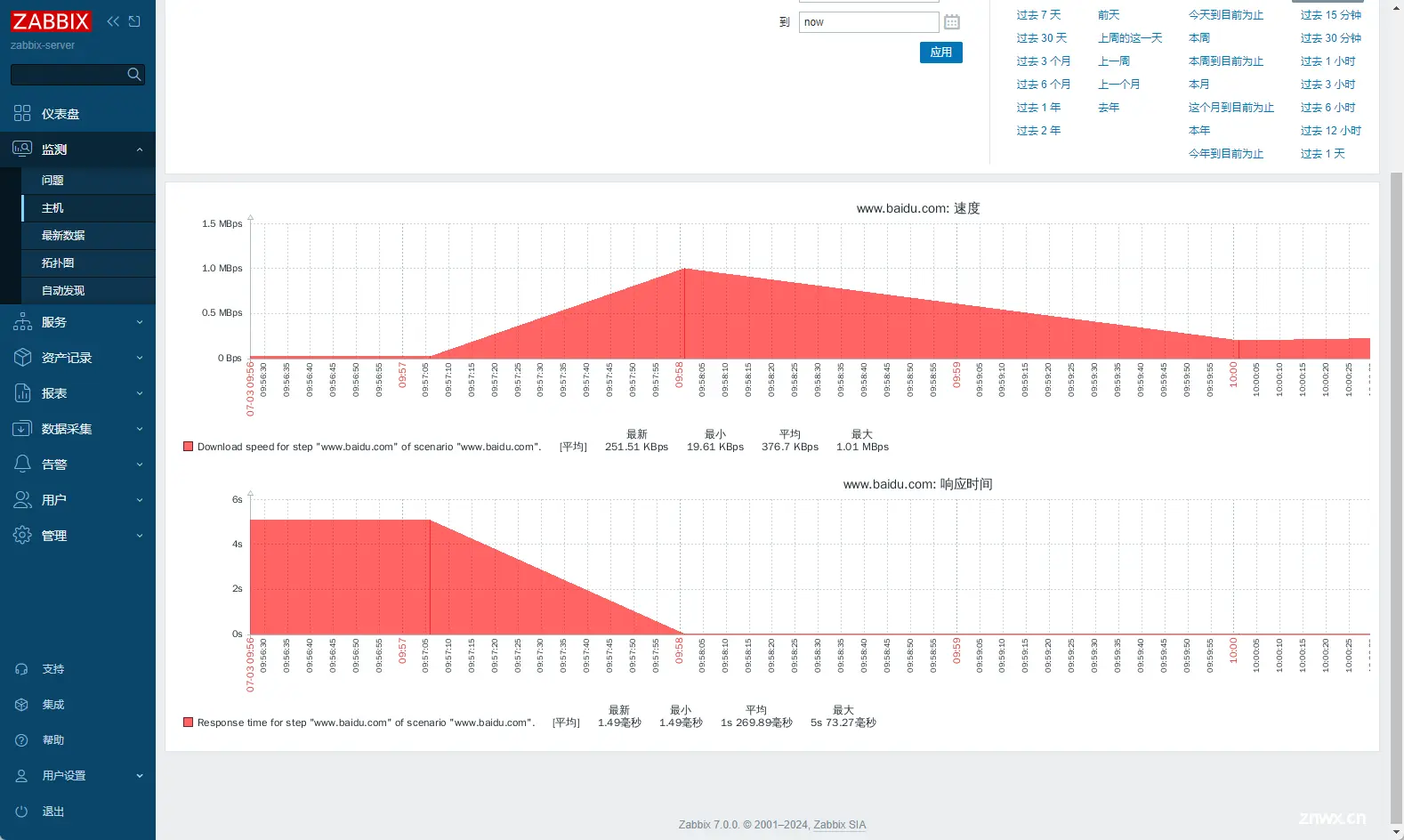
Task: Select 上周的这一天 time range
Action: coord(1130,38)
